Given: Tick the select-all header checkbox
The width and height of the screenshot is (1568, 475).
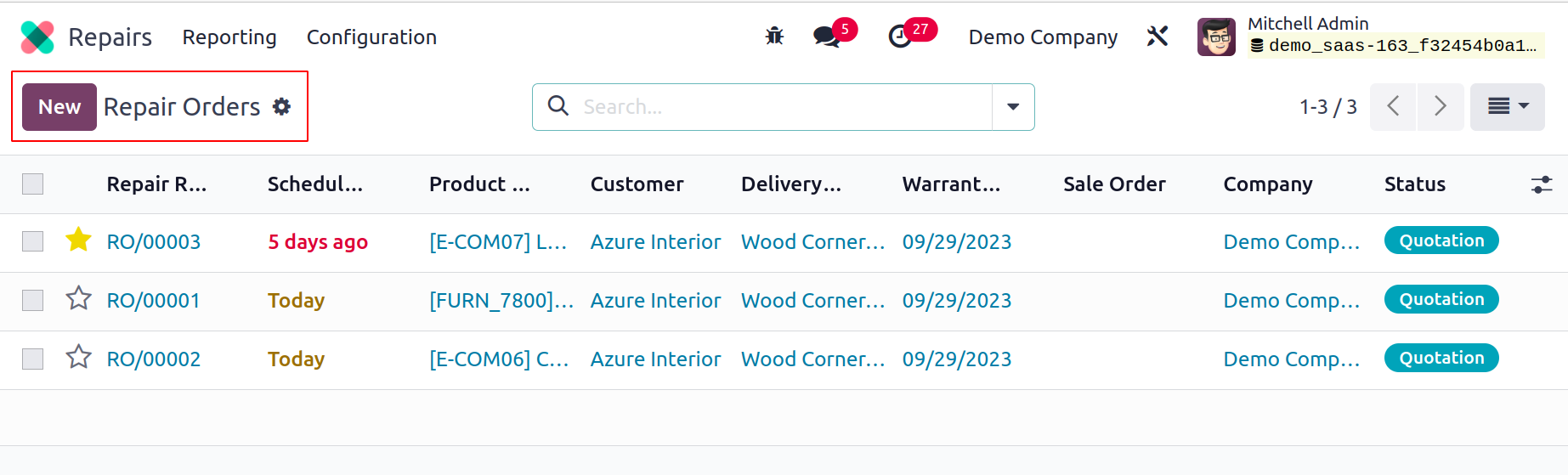Looking at the screenshot, I should pyautogui.click(x=32, y=184).
